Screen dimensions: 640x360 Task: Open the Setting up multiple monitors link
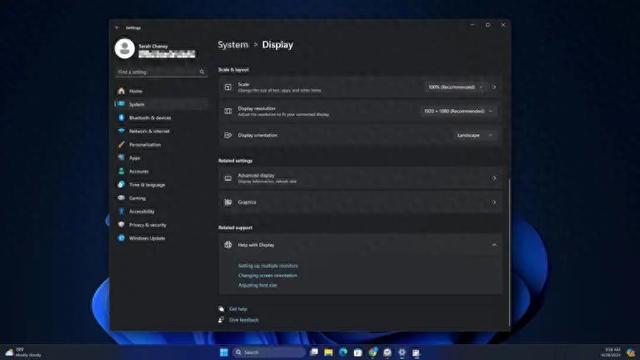[268, 266]
